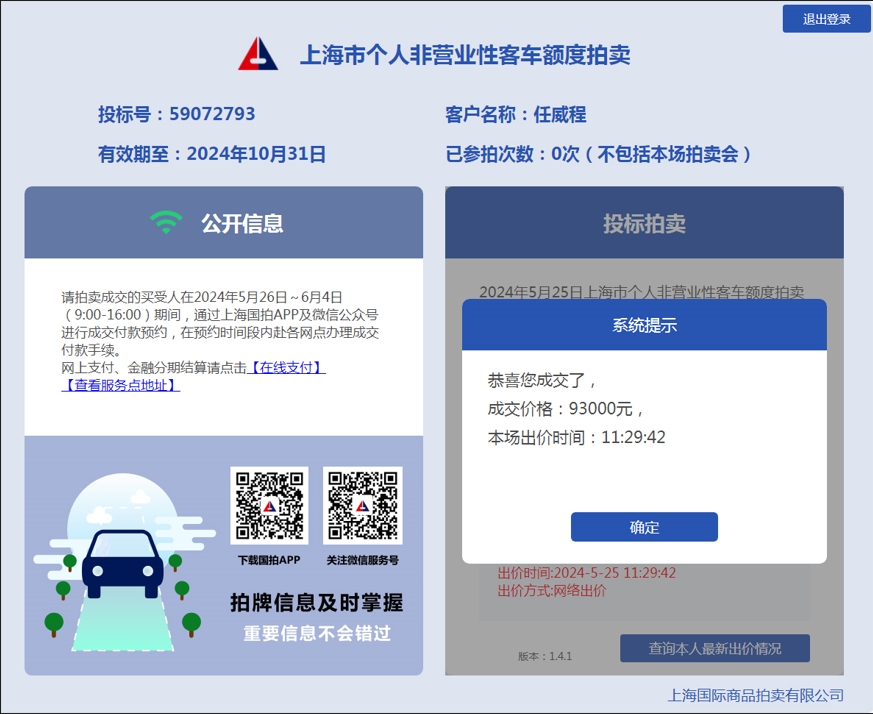This screenshot has height=714, width=873.
Task: Click the 下载国拍APP caption
Action: (269, 560)
